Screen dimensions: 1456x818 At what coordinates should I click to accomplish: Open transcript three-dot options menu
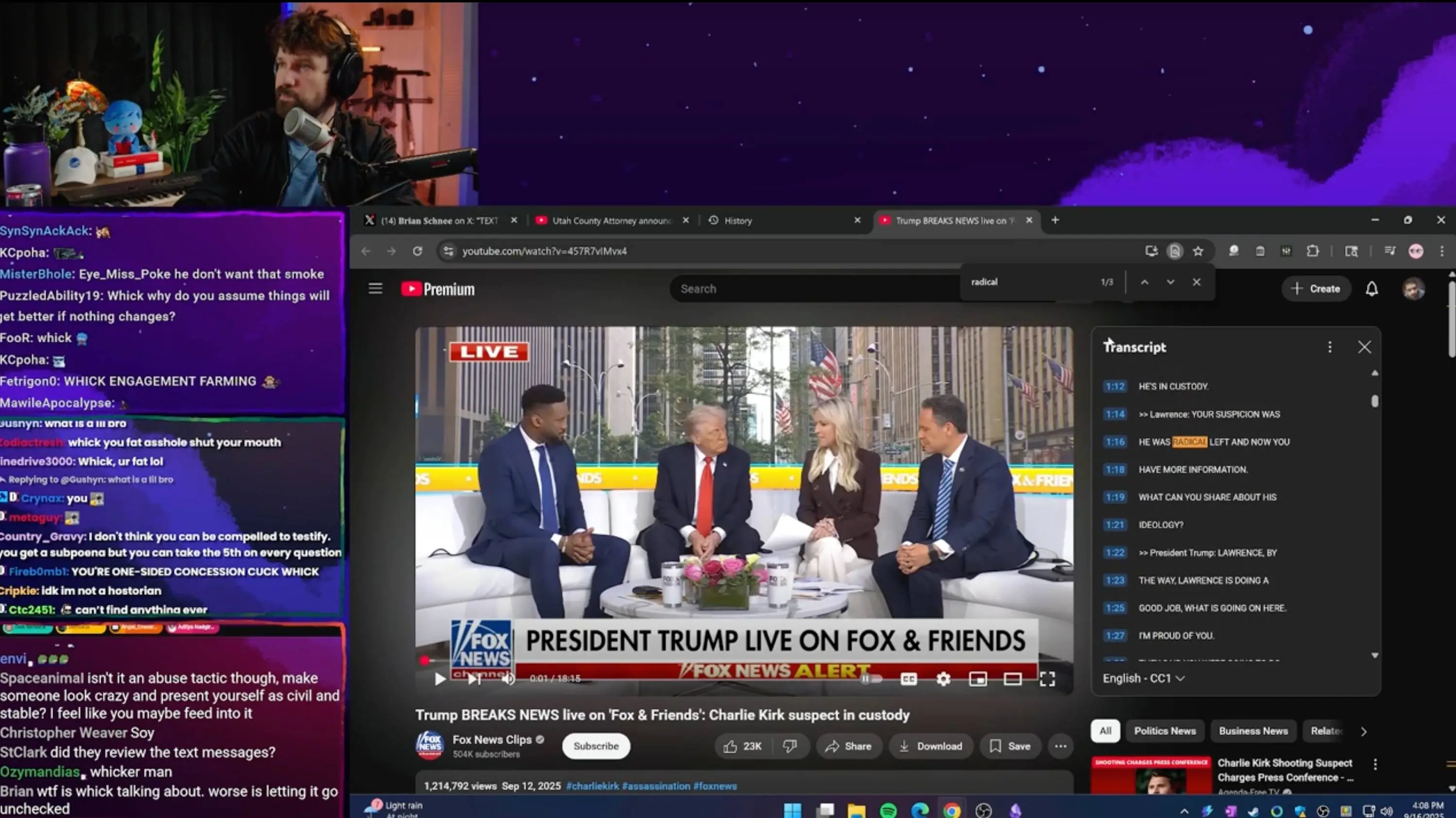(1329, 347)
